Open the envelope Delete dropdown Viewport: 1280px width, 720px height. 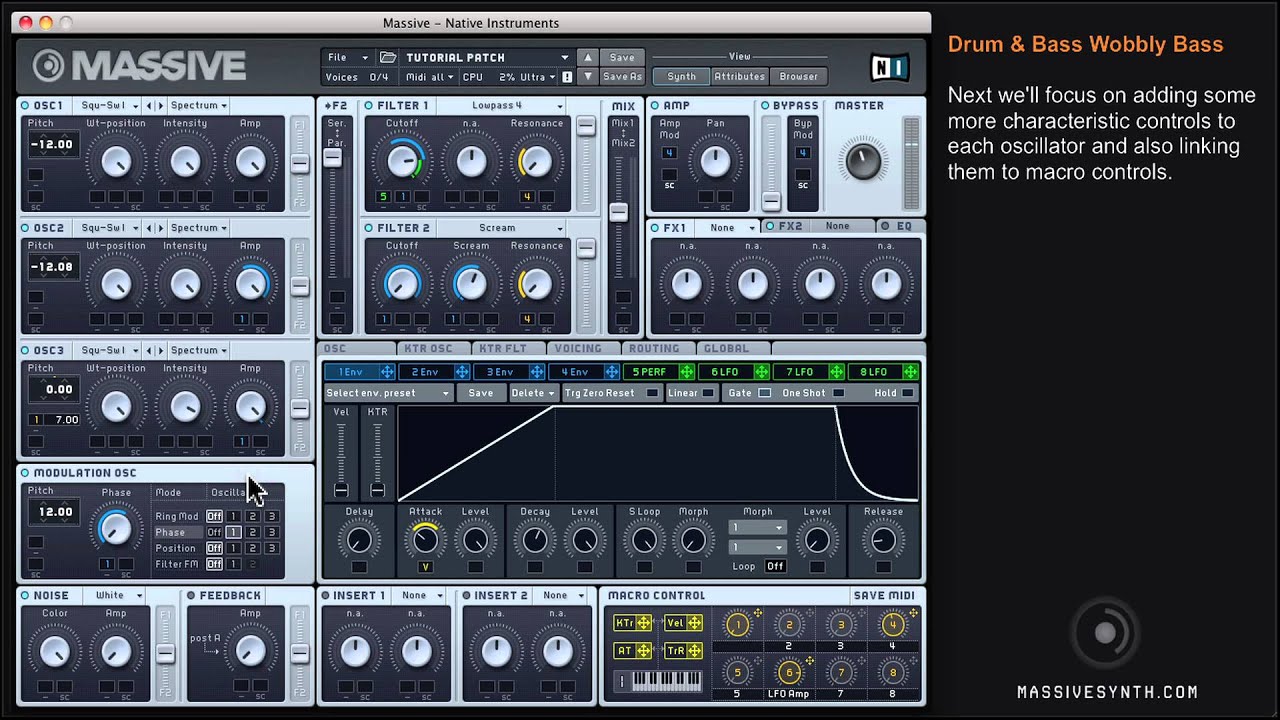533,393
